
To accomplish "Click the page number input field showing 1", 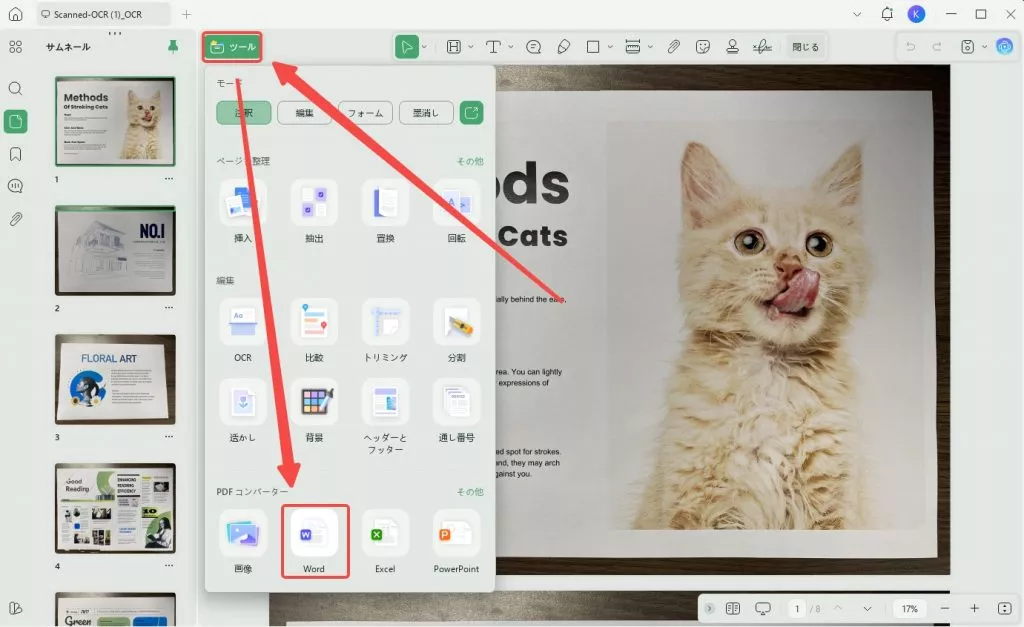I will [797, 609].
